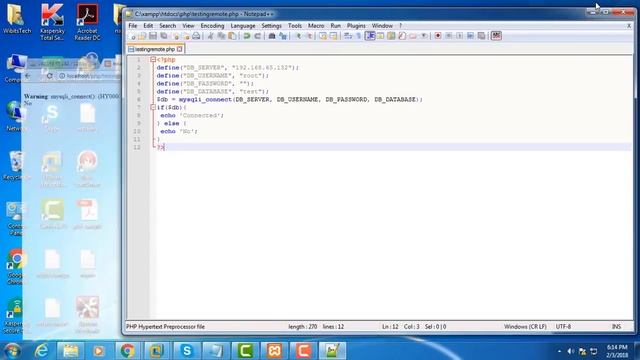This screenshot has width=640, height=360.
Task: Close document using X at menu bar end
Action: coord(629,25)
